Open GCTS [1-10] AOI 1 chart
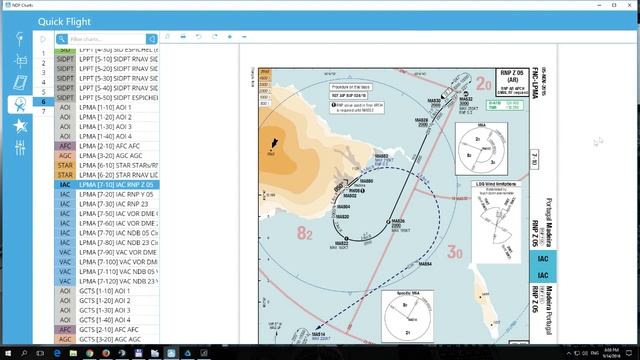640x360 pixels. click(107, 291)
